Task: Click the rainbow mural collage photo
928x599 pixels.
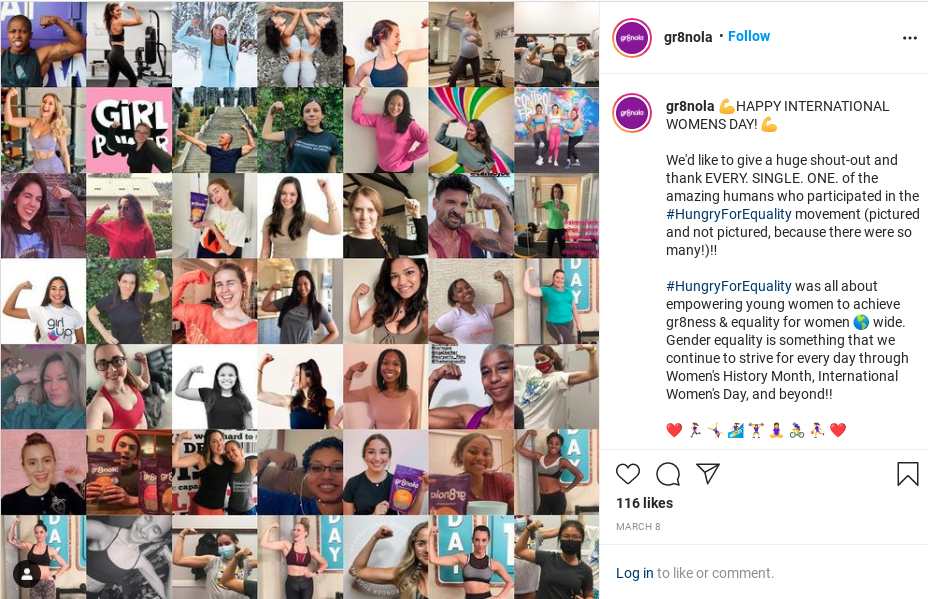Action: pyautogui.click(x=471, y=130)
